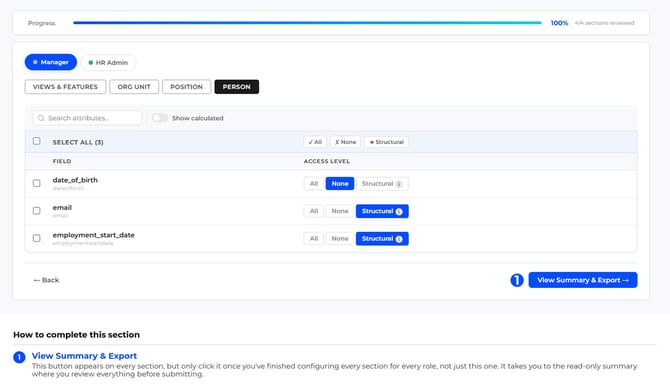
Task: Open the Org Unit tab
Action: click(x=134, y=87)
